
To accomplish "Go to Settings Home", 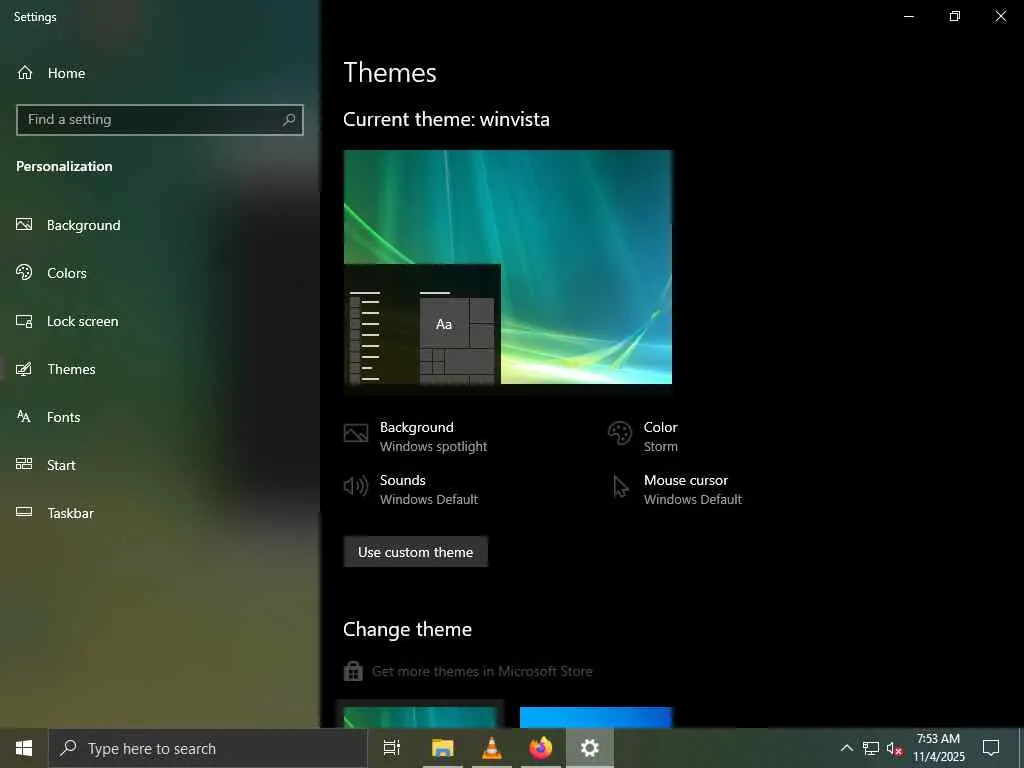I will pos(51,73).
